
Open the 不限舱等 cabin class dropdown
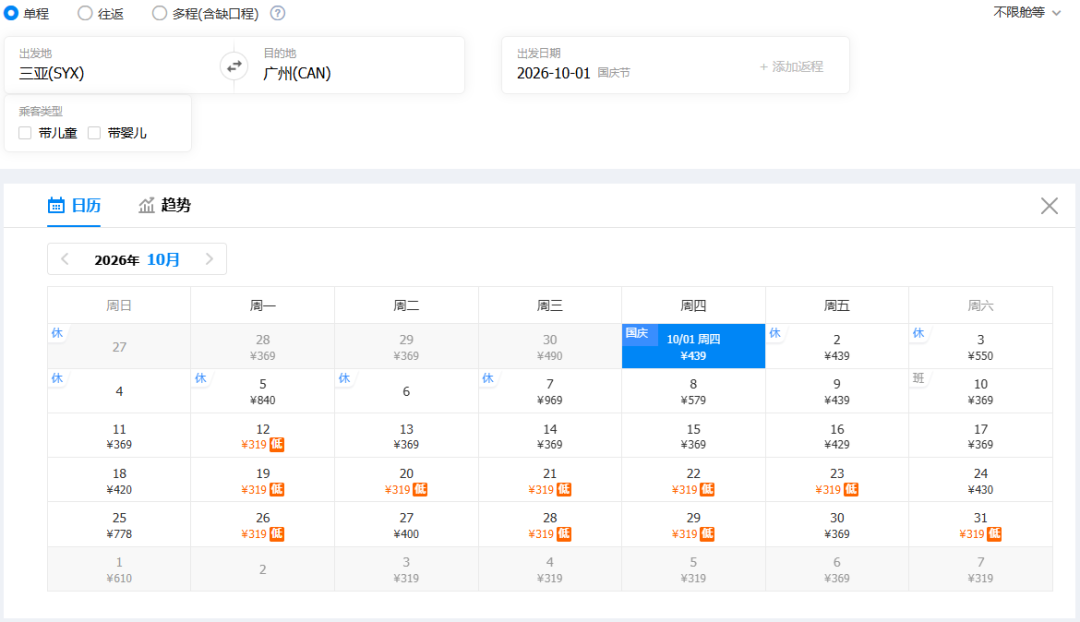click(1026, 12)
